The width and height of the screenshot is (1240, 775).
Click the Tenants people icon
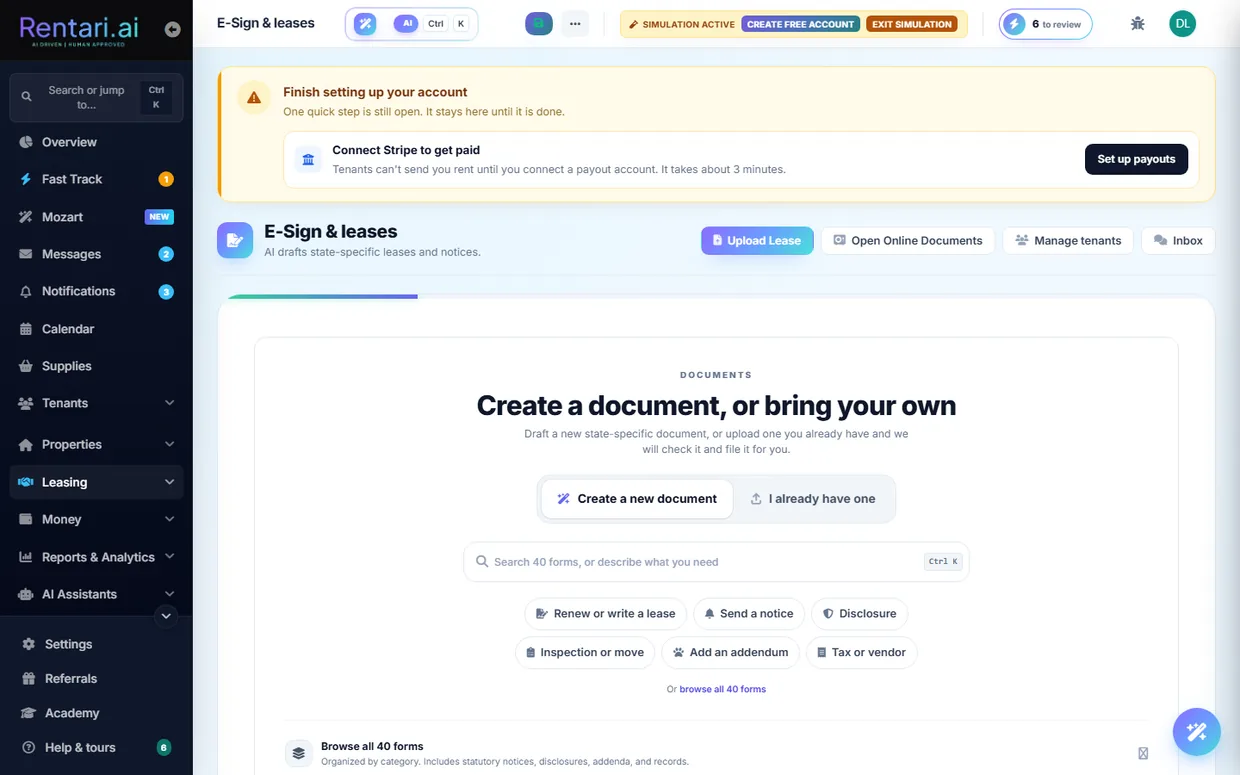tap(26, 403)
